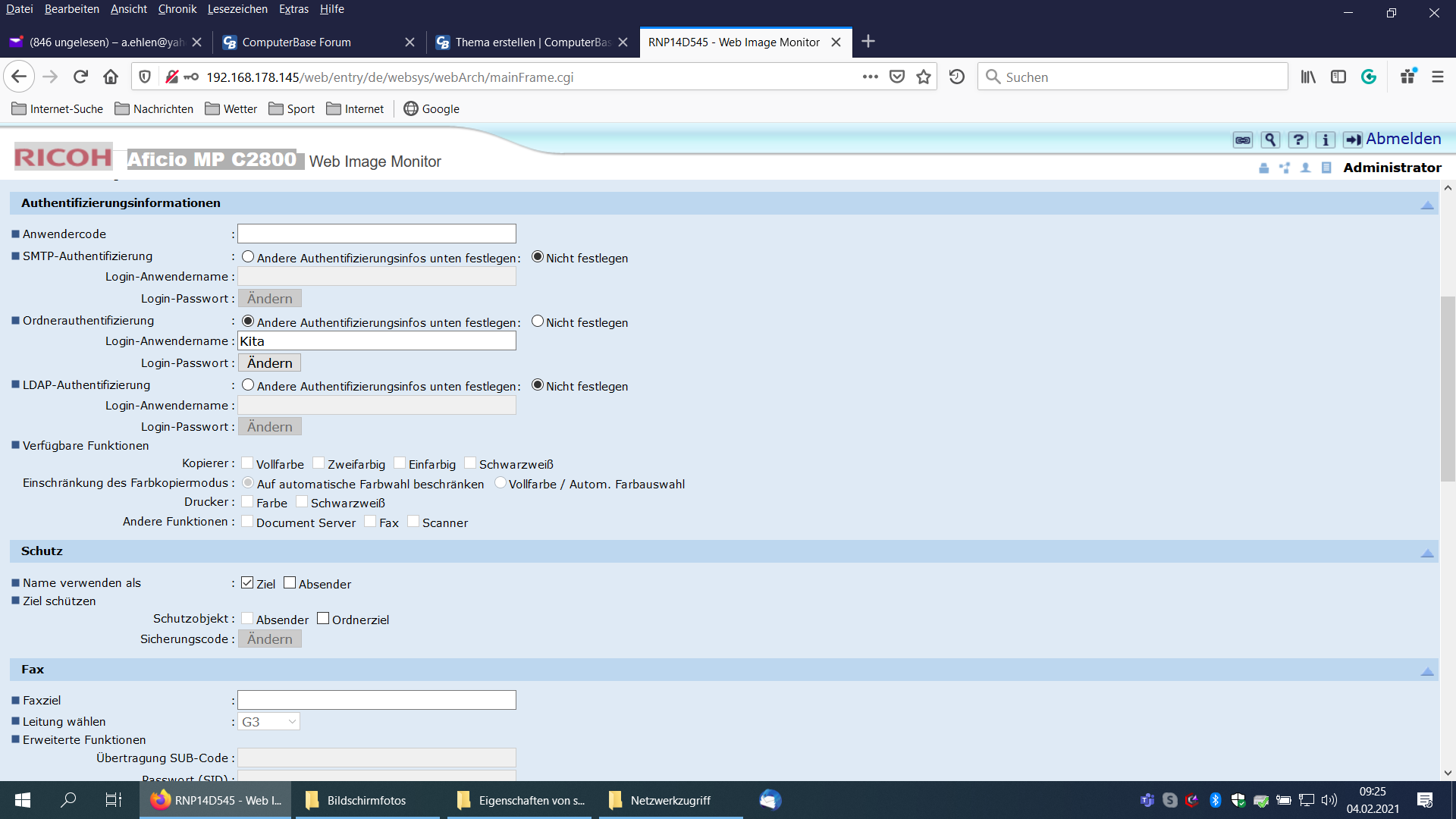Open the Firefox hamburger menu
The width and height of the screenshot is (1456, 819).
(1437, 77)
